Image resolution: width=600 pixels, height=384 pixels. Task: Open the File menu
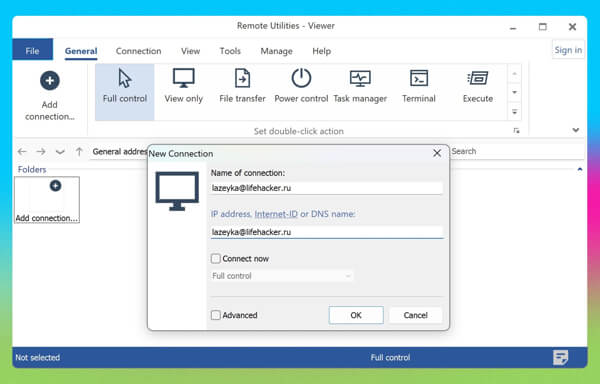(x=33, y=50)
